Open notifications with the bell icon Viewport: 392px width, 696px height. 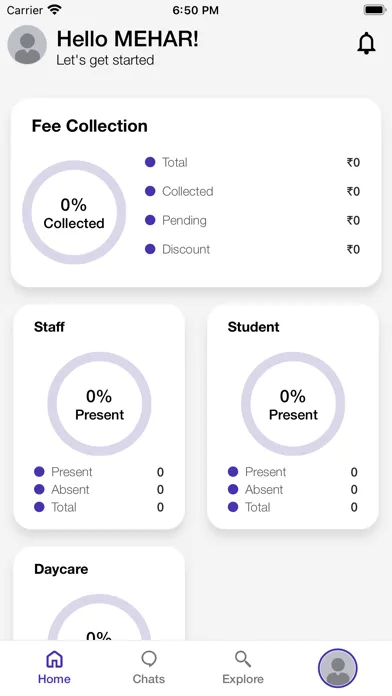pos(366,44)
